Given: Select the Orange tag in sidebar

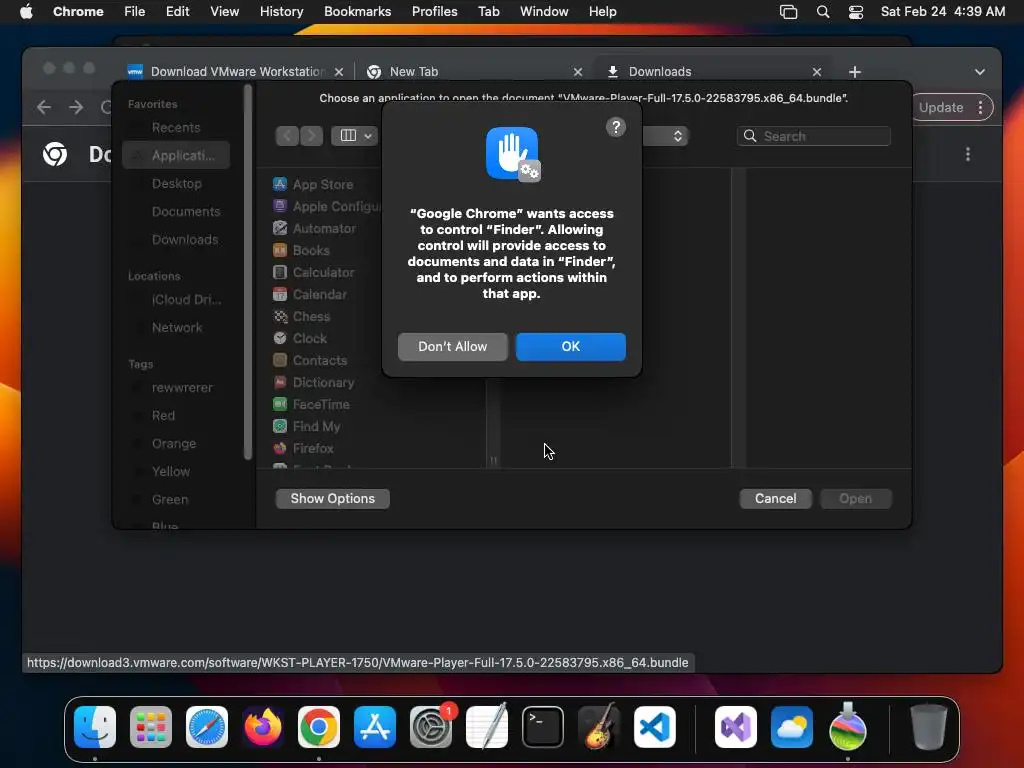Looking at the screenshot, I should (174, 444).
